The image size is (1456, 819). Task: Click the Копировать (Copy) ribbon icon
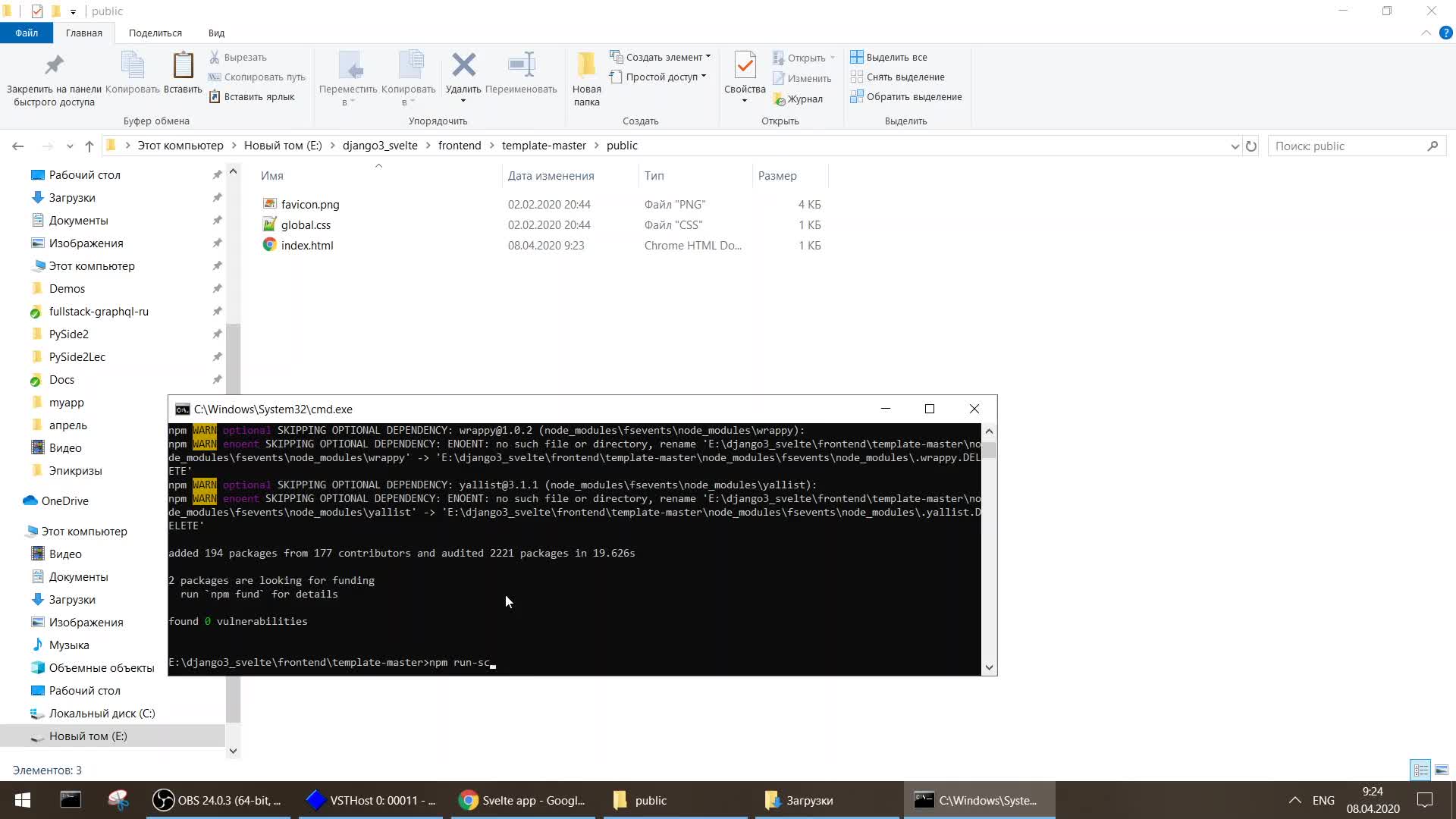tap(133, 74)
